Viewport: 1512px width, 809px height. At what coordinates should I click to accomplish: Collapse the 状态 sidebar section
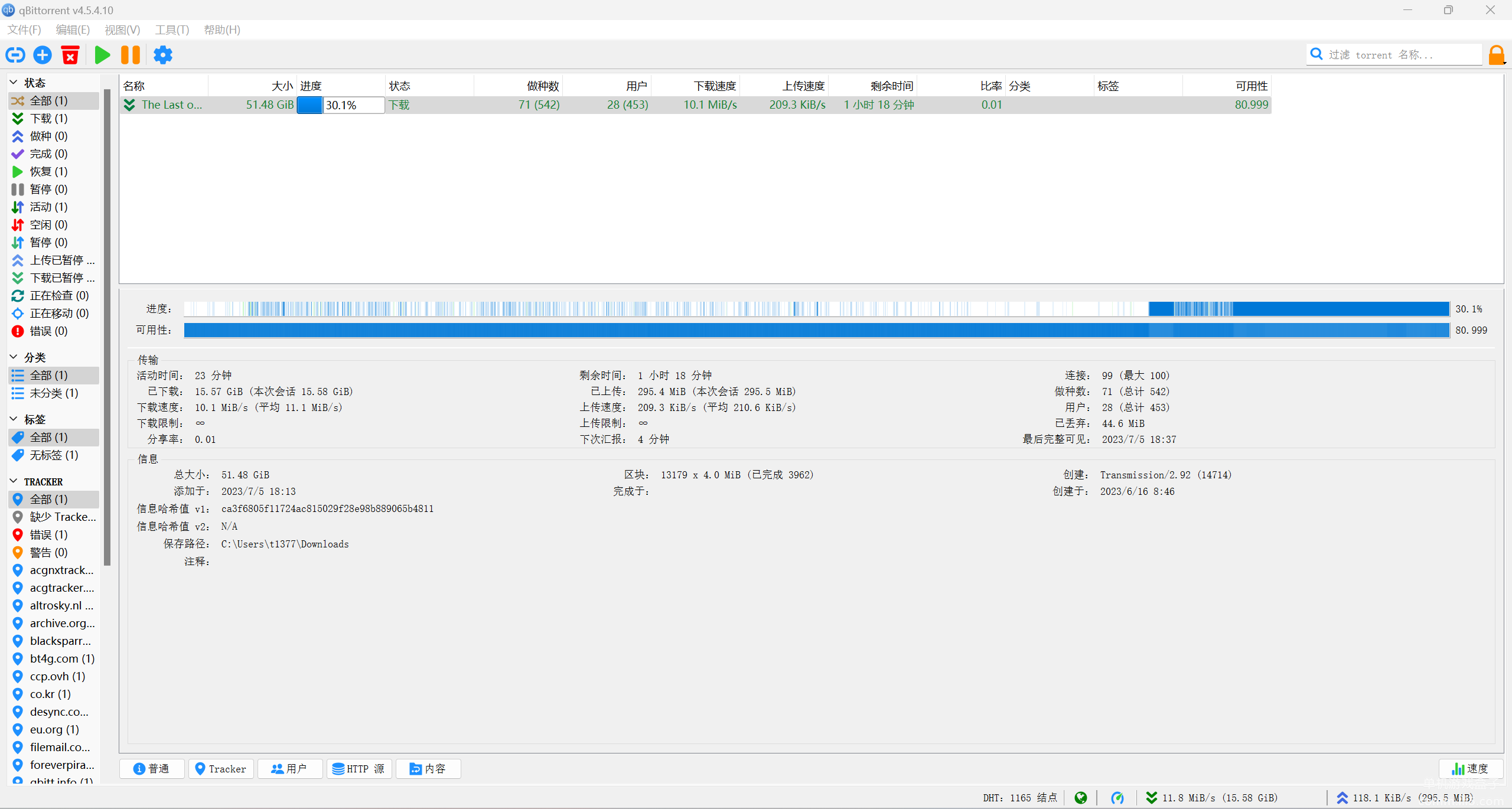tap(14, 82)
